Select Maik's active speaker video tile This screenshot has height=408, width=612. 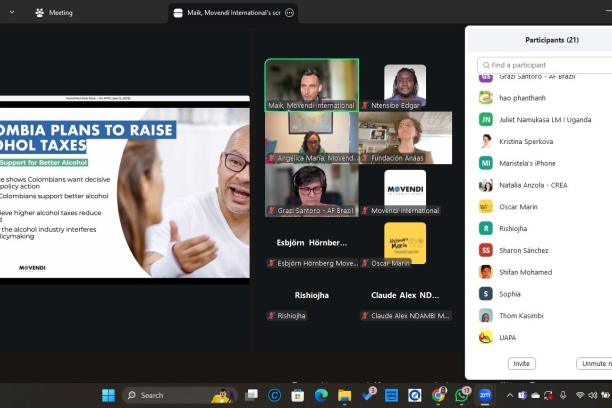point(311,85)
